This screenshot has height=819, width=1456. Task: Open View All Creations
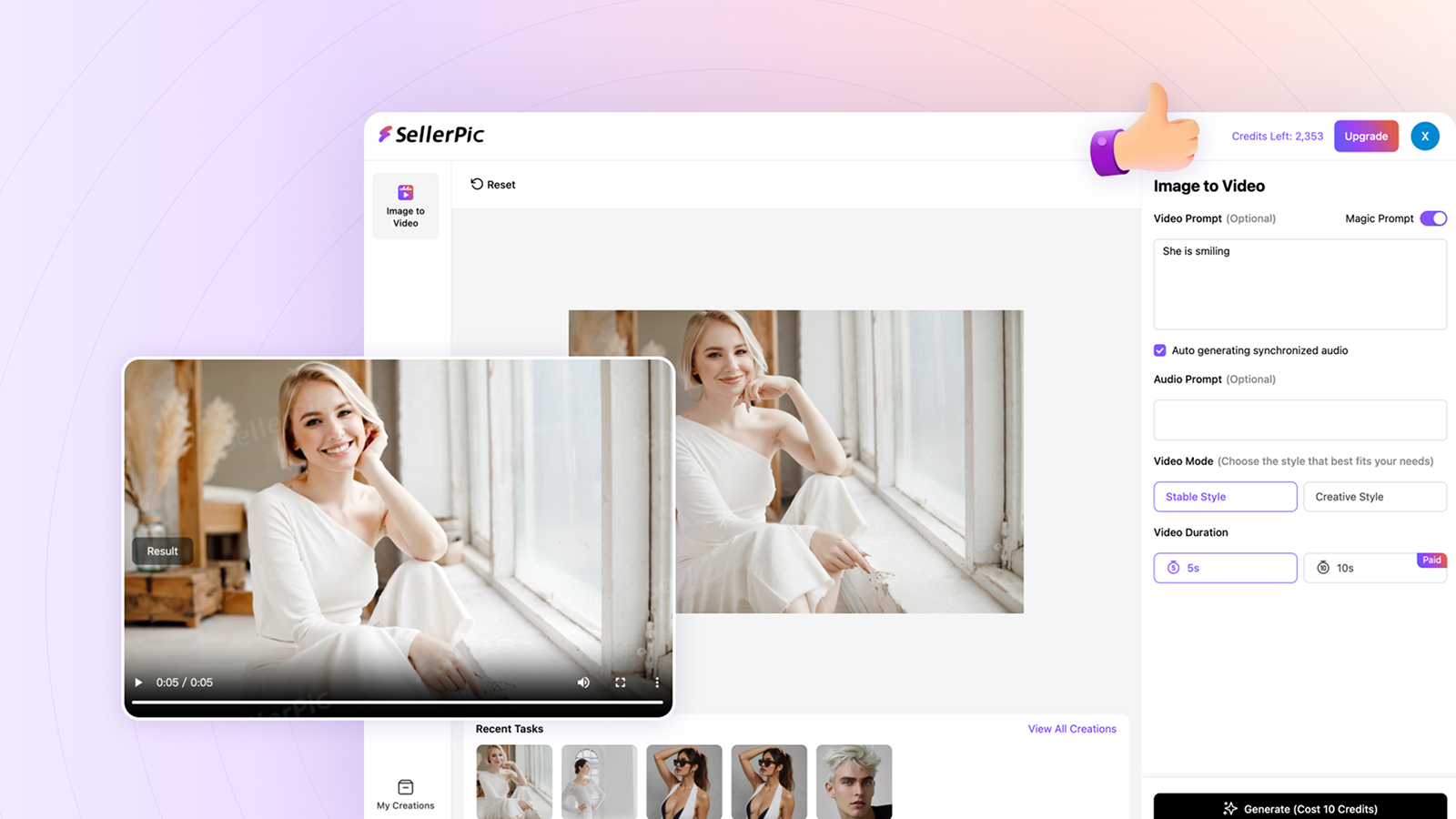point(1072,728)
